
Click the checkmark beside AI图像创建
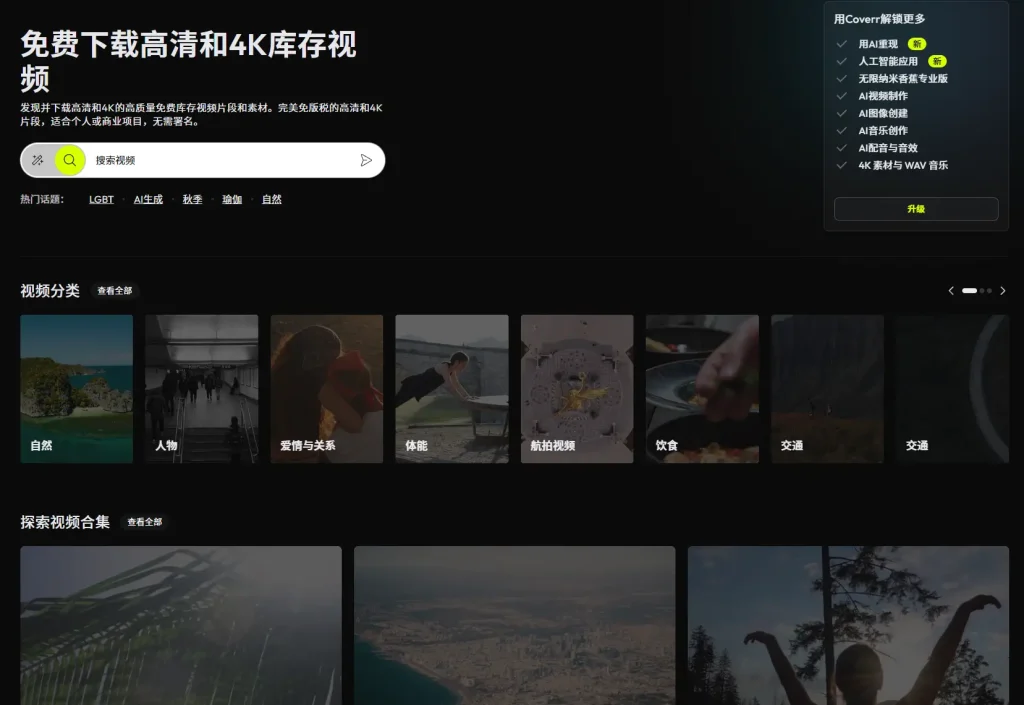tap(842, 113)
